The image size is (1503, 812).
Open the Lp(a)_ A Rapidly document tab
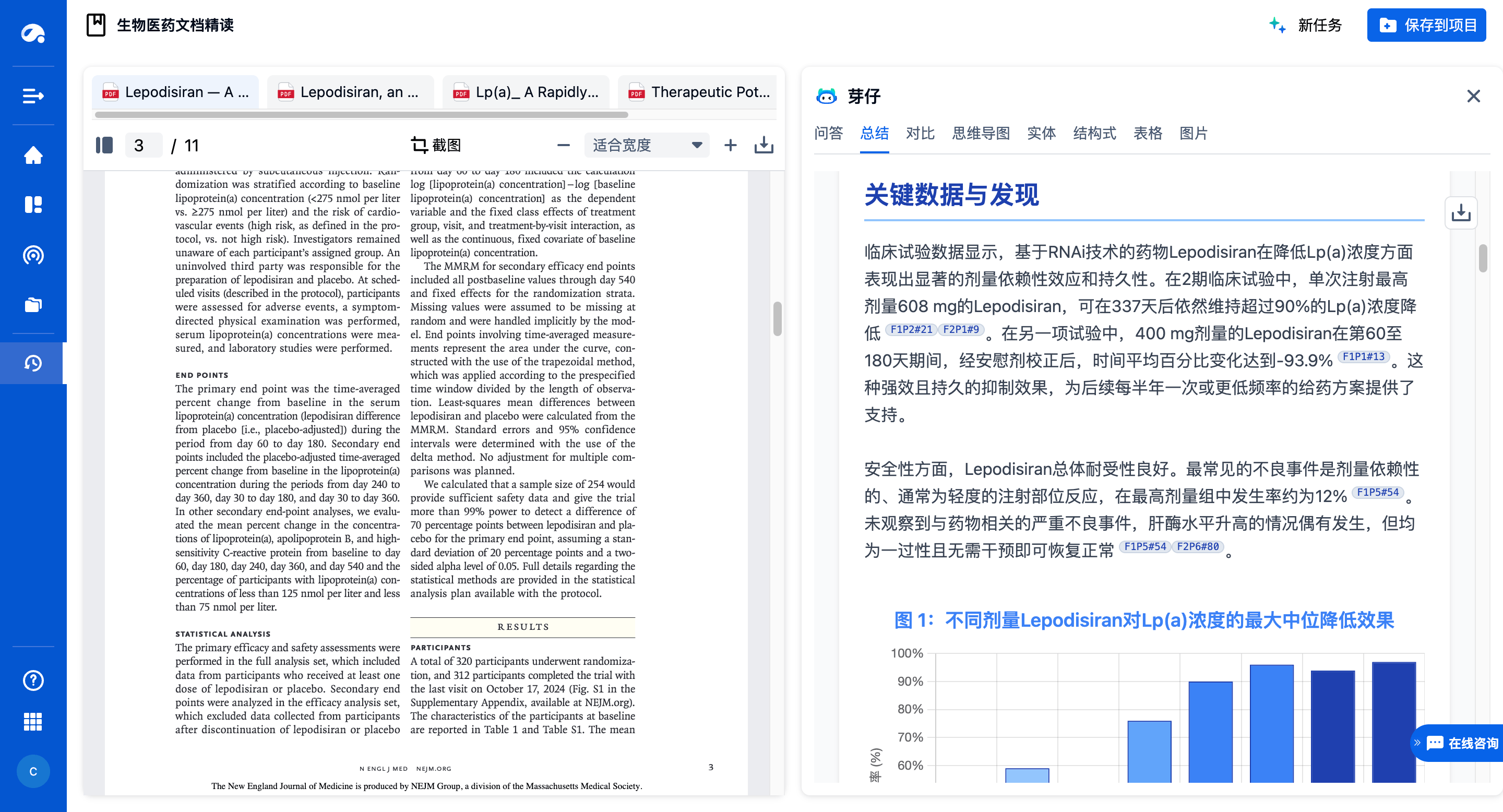(x=524, y=91)
